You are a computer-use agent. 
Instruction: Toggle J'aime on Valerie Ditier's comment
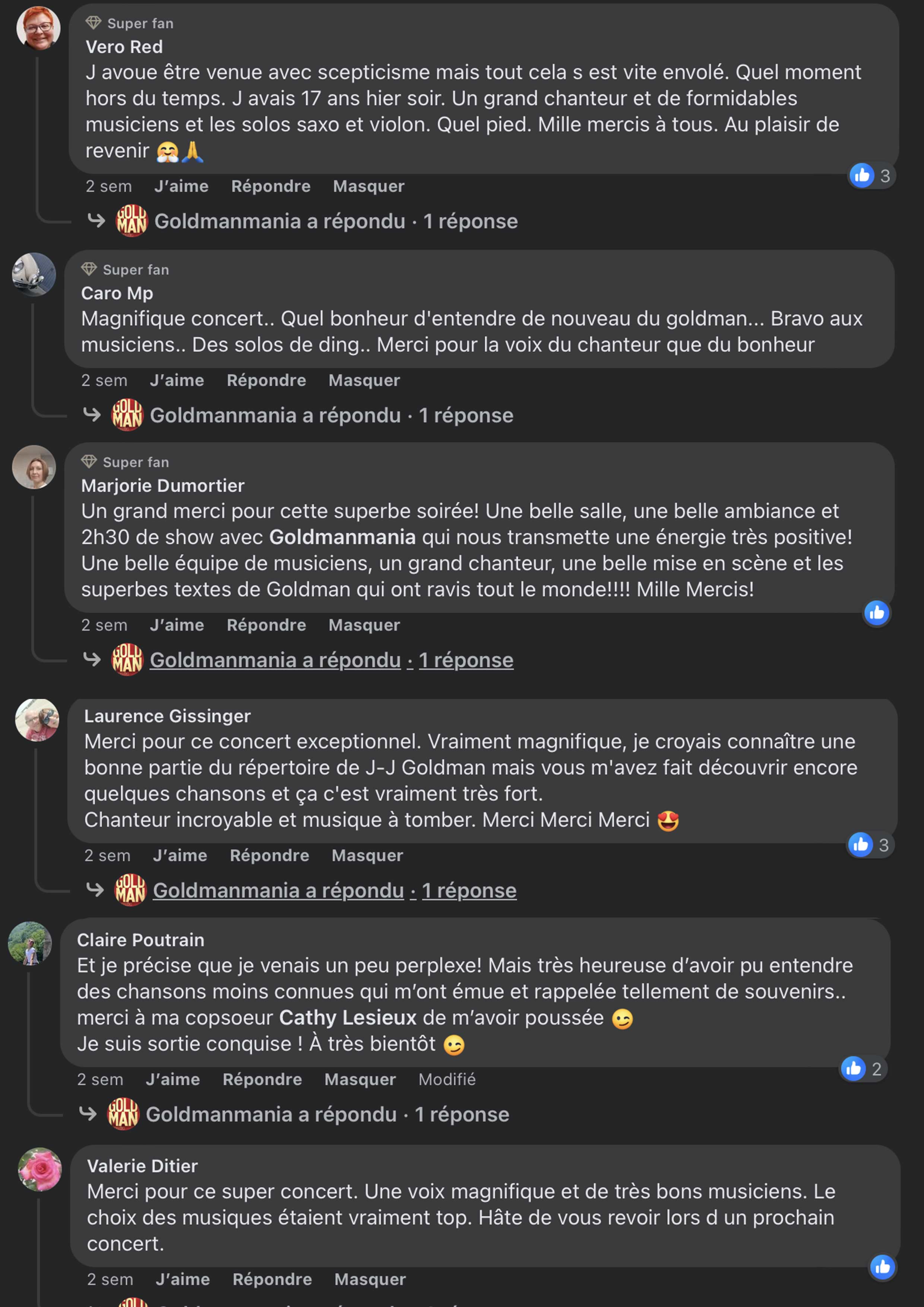(183, 1280)
